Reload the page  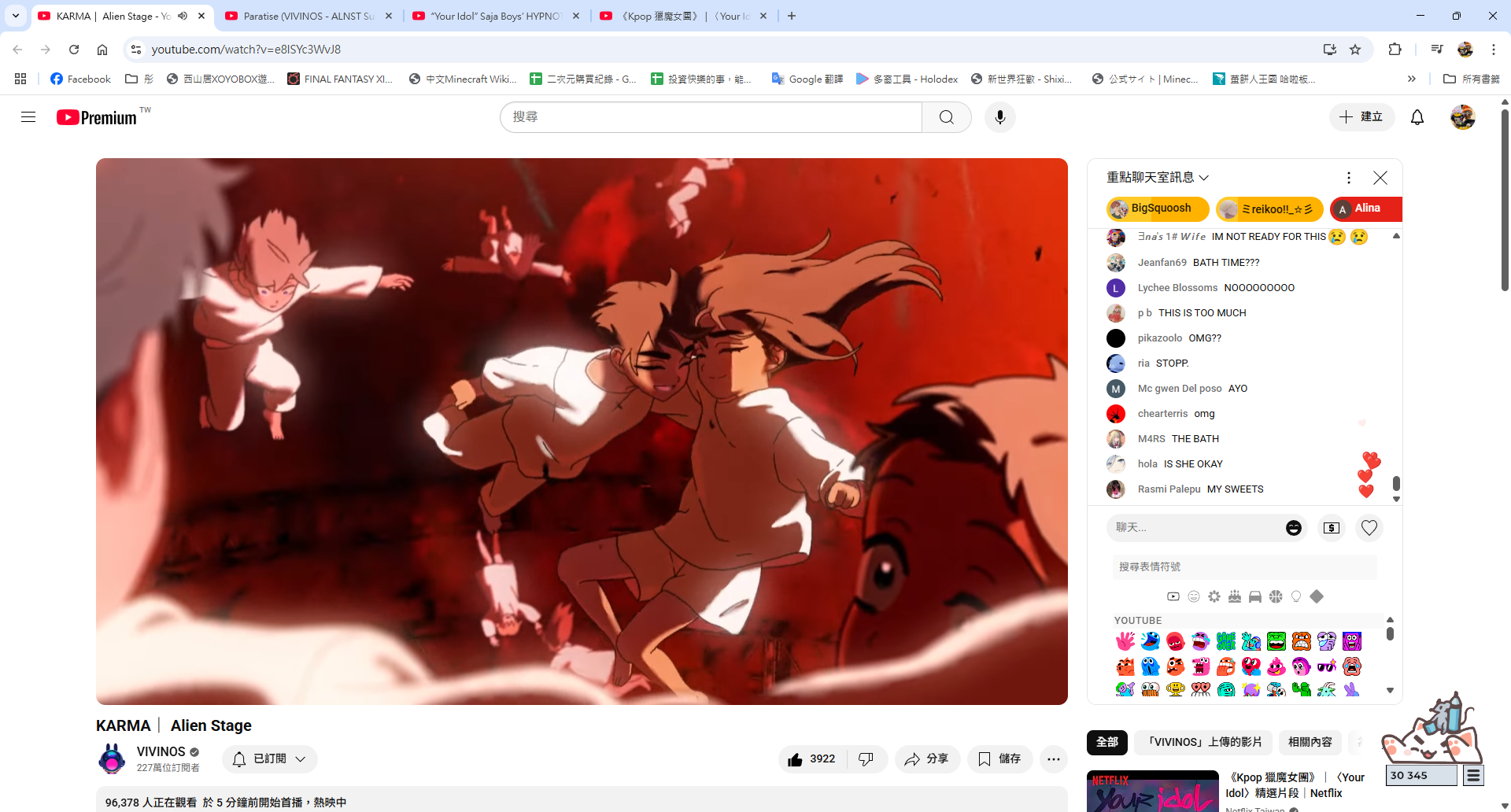click(74, 50)
